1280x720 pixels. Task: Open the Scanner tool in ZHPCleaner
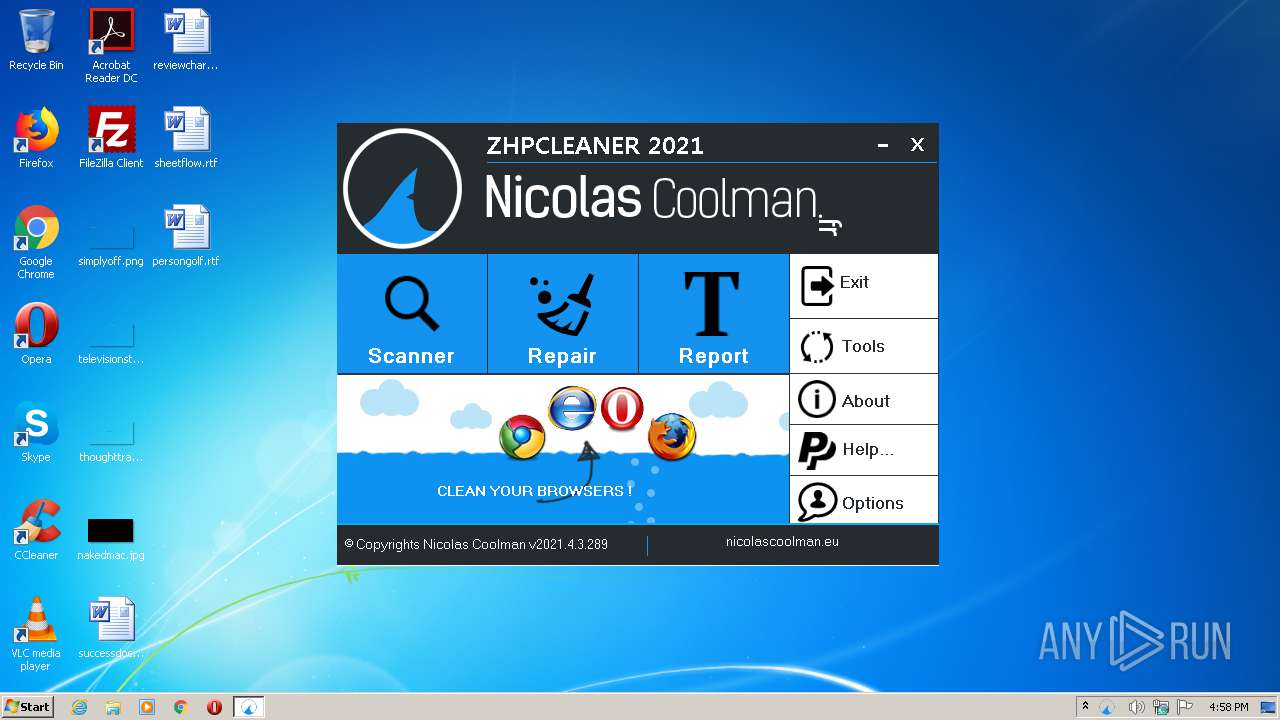click(x=411, y=314)
